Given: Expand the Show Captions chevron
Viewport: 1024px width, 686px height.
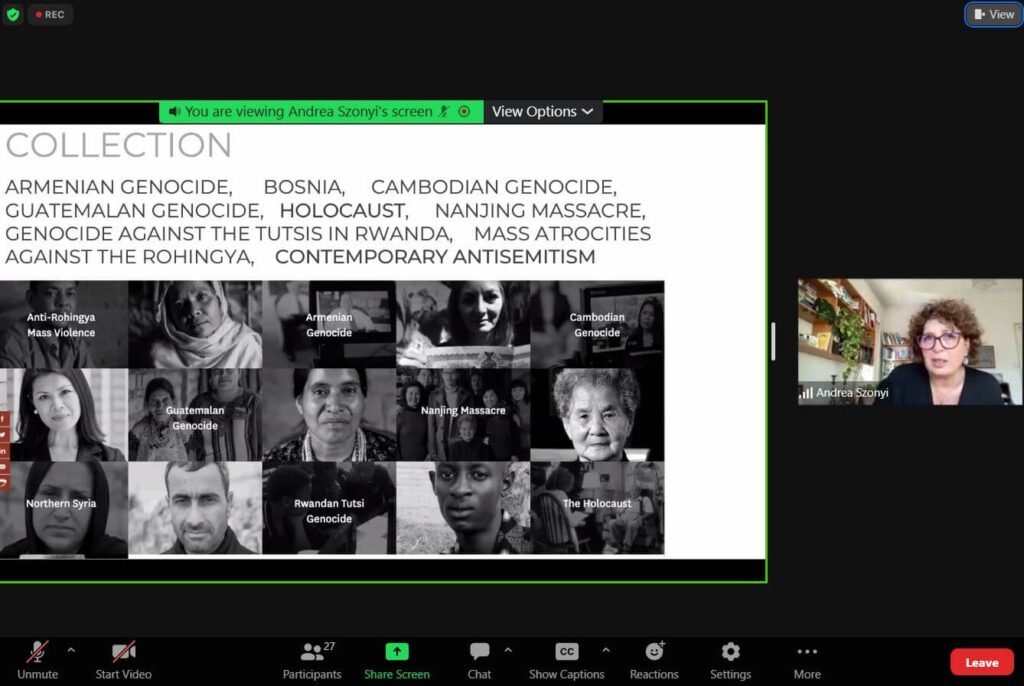Looking at the screenshot, I should click(x=605, y=648).
